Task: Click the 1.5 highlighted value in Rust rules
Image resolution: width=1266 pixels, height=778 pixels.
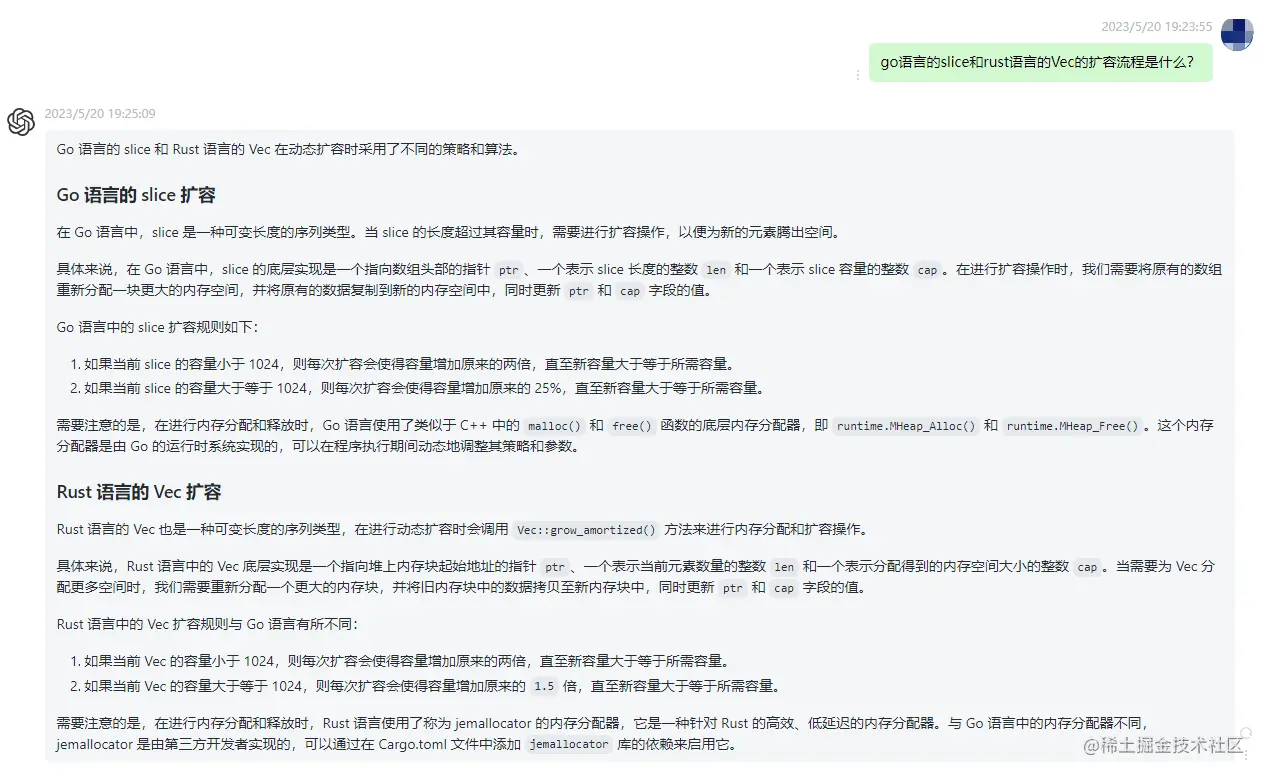Action: click(545, 686)
